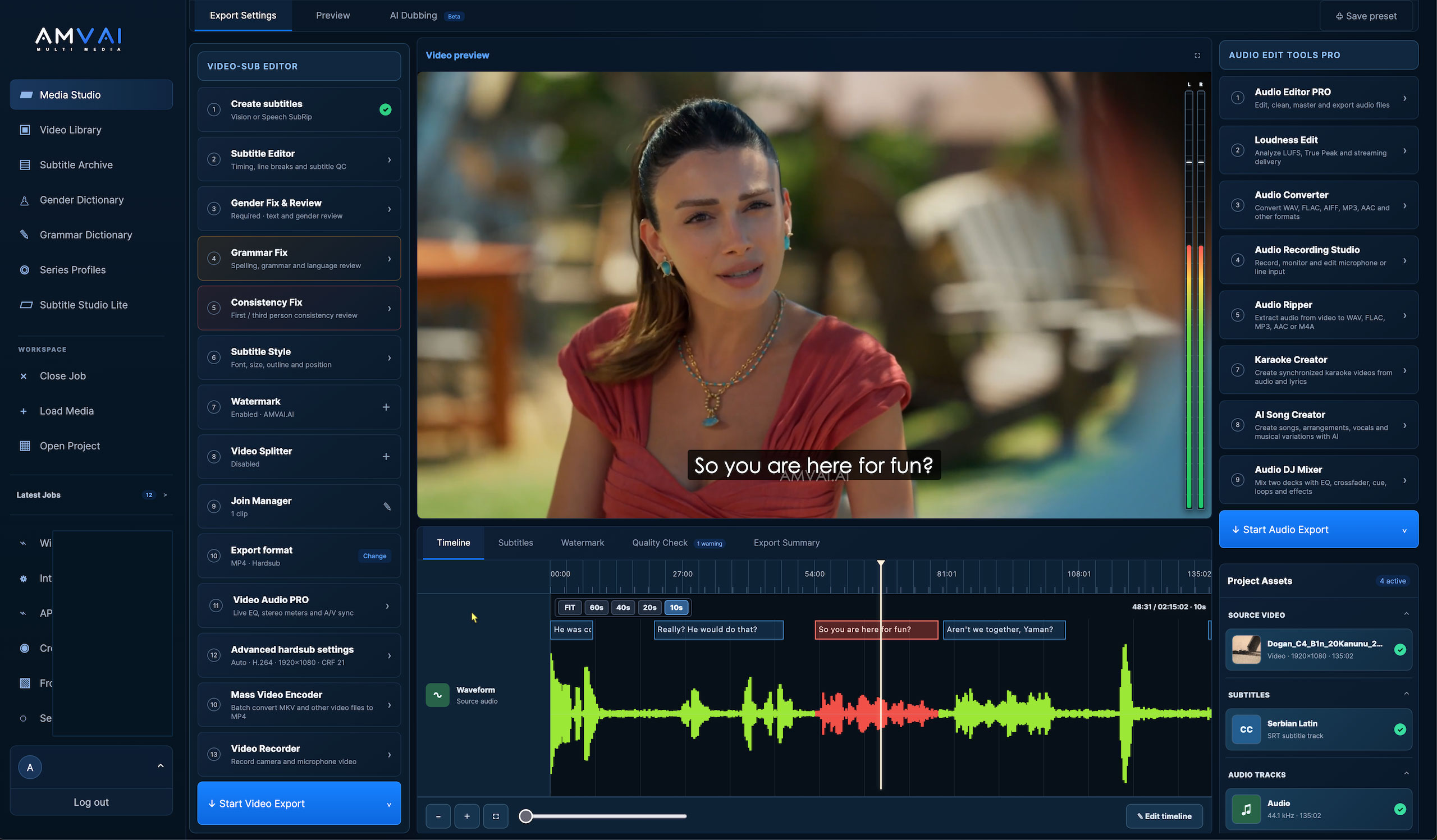Open Start Video Export dropdown arrow
The height and width of the screenshot is (840, 1437).
pos(389,804)
